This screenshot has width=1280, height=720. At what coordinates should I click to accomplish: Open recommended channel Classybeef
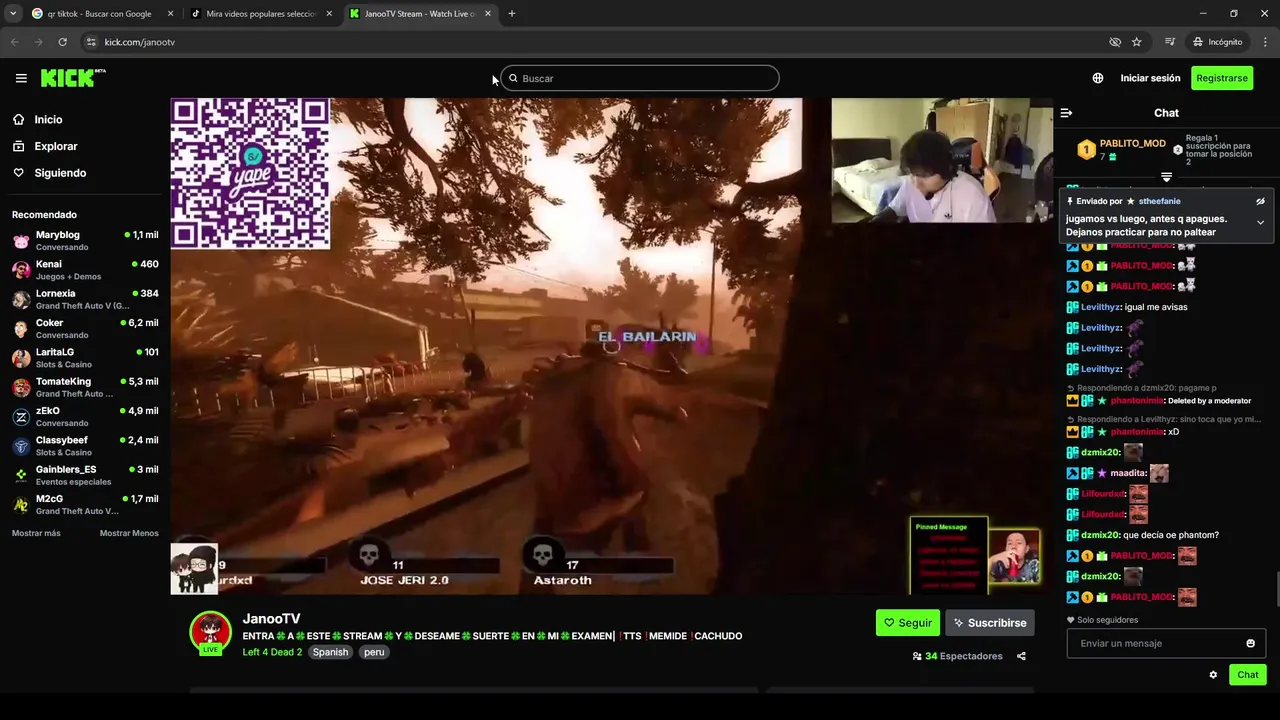click(85, 446)
